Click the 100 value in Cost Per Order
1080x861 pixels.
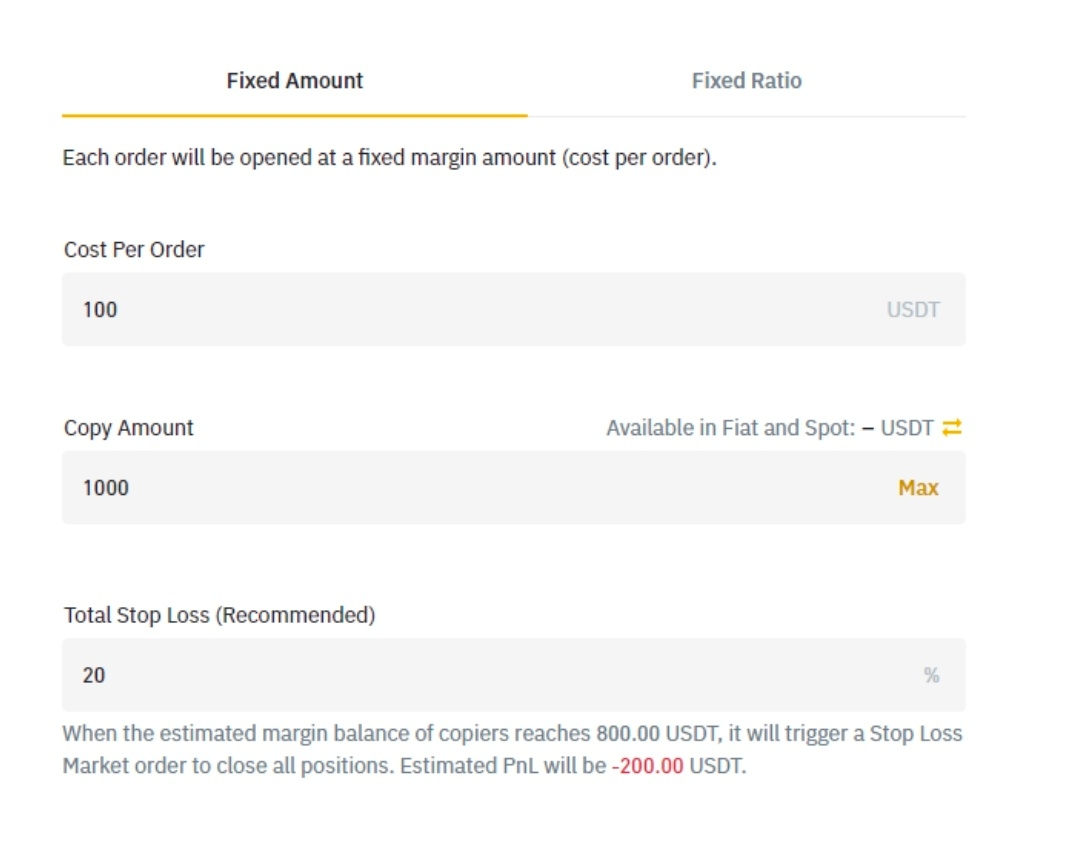100,310
